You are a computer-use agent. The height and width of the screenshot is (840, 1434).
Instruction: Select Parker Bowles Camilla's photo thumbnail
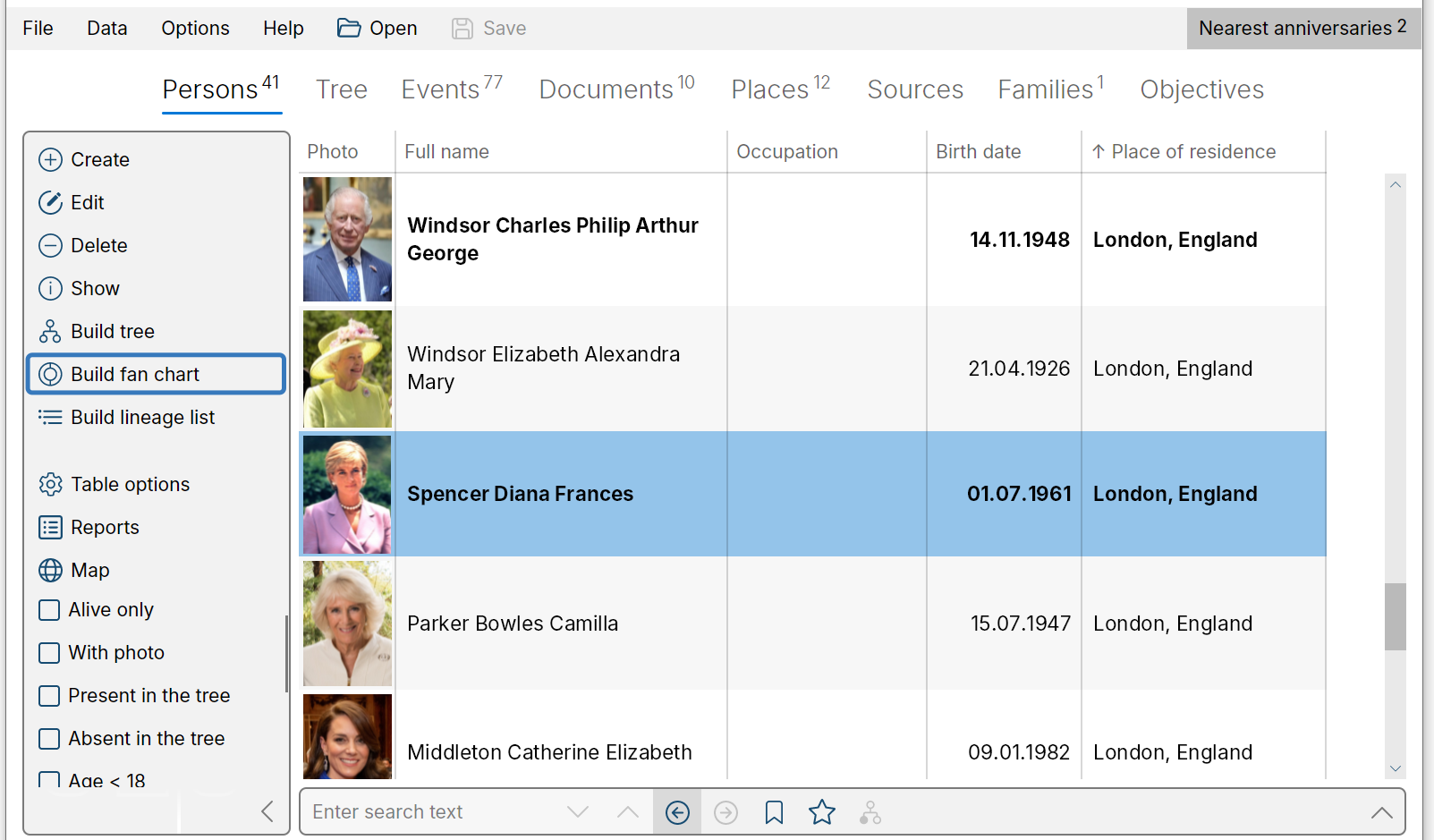click(347, 624)
